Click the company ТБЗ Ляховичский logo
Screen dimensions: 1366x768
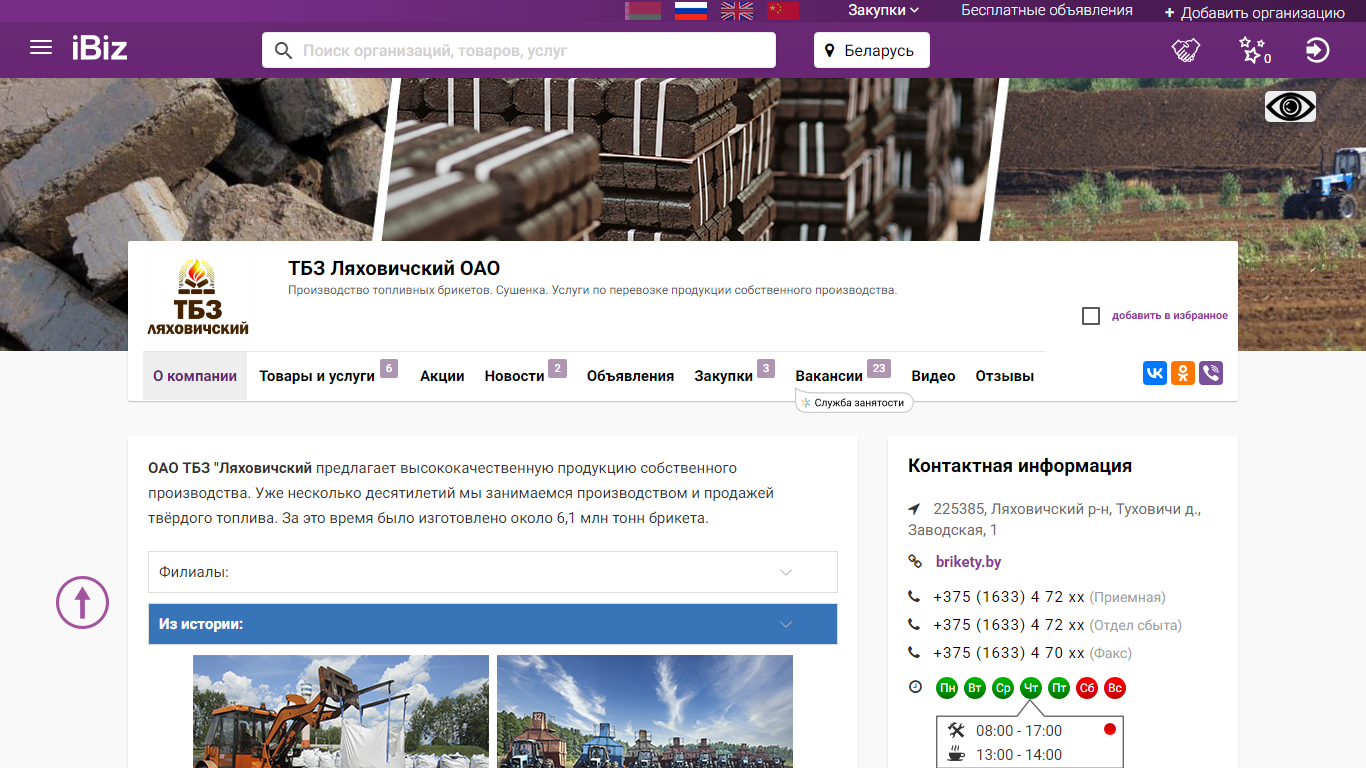pos(198,297)
